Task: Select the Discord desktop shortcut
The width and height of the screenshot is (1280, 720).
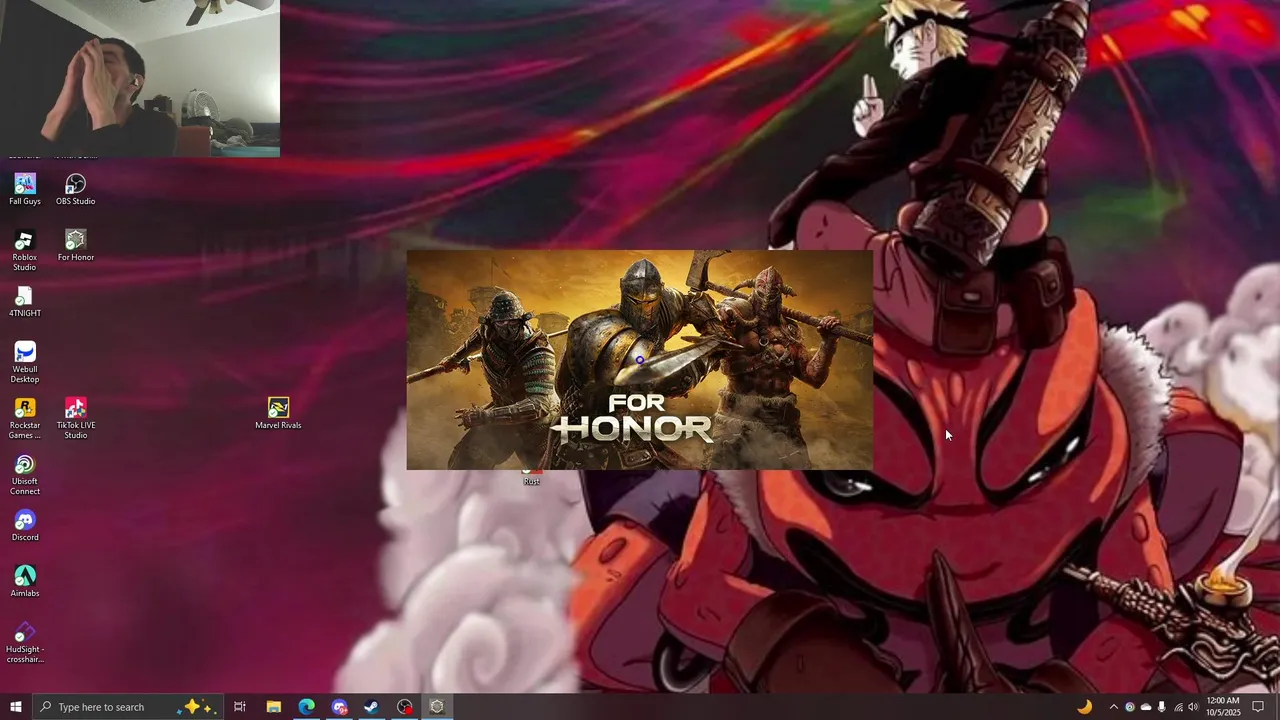Action: (25, 525)
